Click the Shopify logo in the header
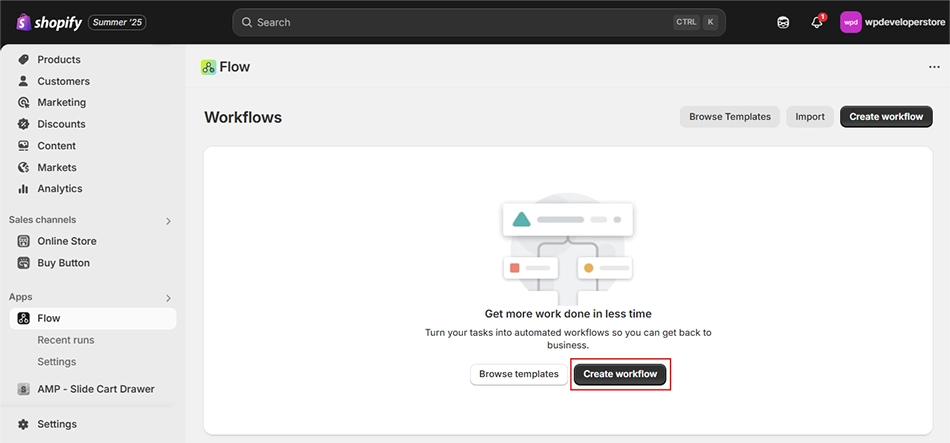The width and height of the screenshot is (950, 443). [x=48, y=22]
